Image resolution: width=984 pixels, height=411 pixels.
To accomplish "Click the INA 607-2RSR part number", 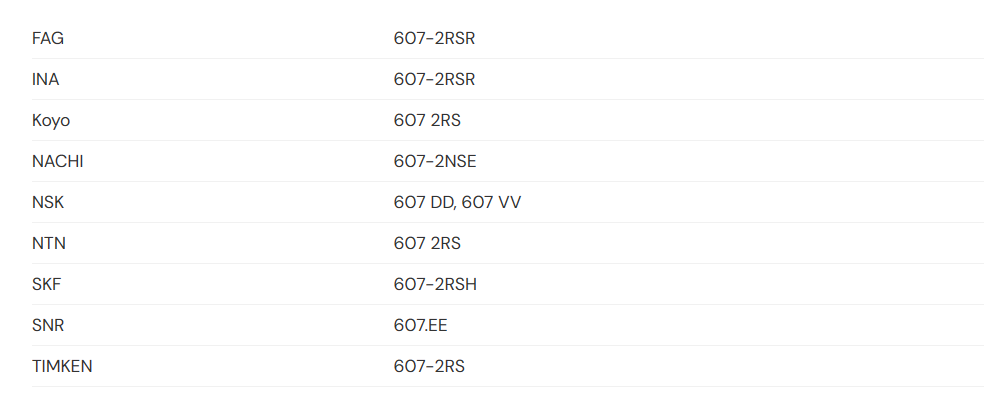I will [434, 80].
